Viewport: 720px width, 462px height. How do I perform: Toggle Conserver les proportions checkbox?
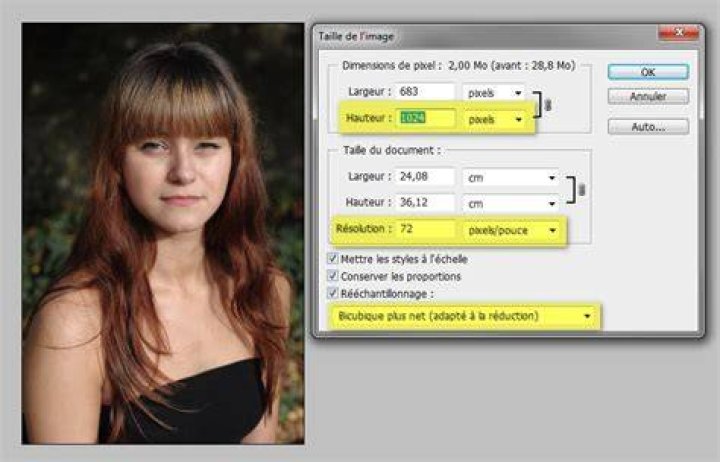click(x=332, y=276)
